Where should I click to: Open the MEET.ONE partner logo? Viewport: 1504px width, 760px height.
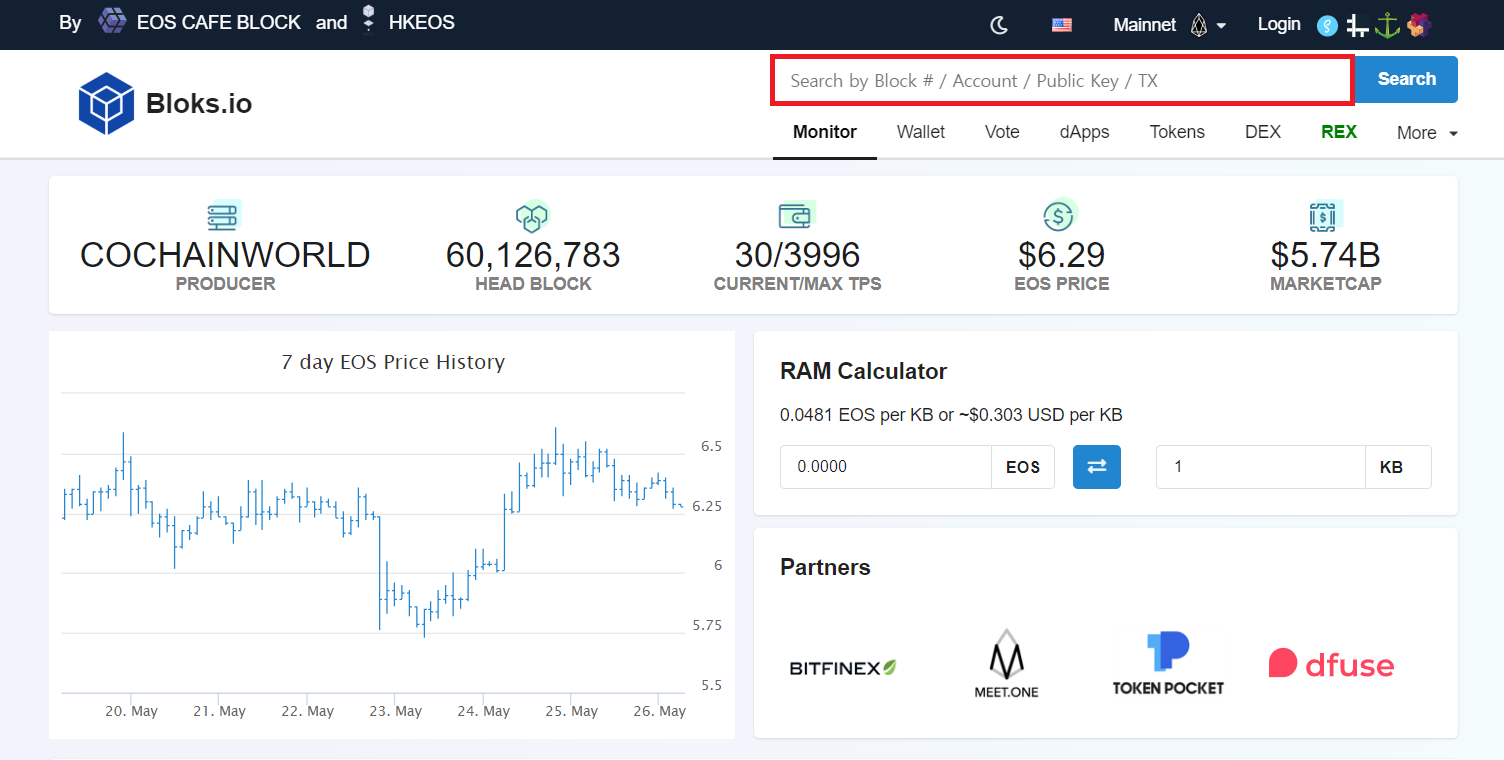1006,663
